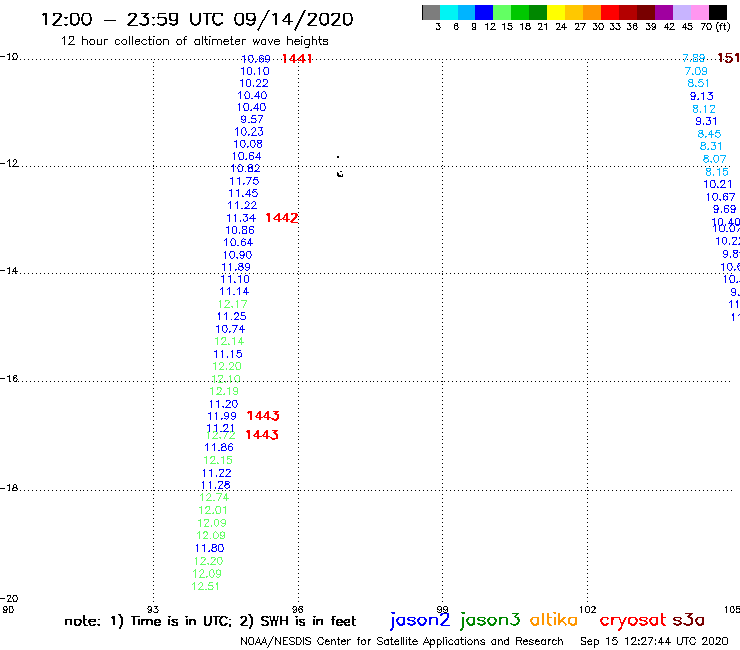Click the 10.74 wave height value
The image size is (740, 650).
230,329
